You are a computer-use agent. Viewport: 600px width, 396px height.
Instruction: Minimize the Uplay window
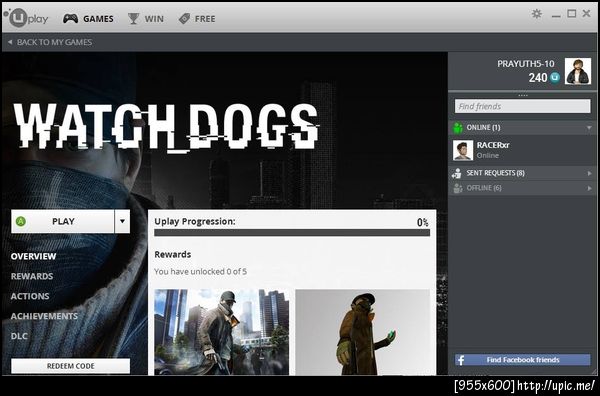(556, 15)
